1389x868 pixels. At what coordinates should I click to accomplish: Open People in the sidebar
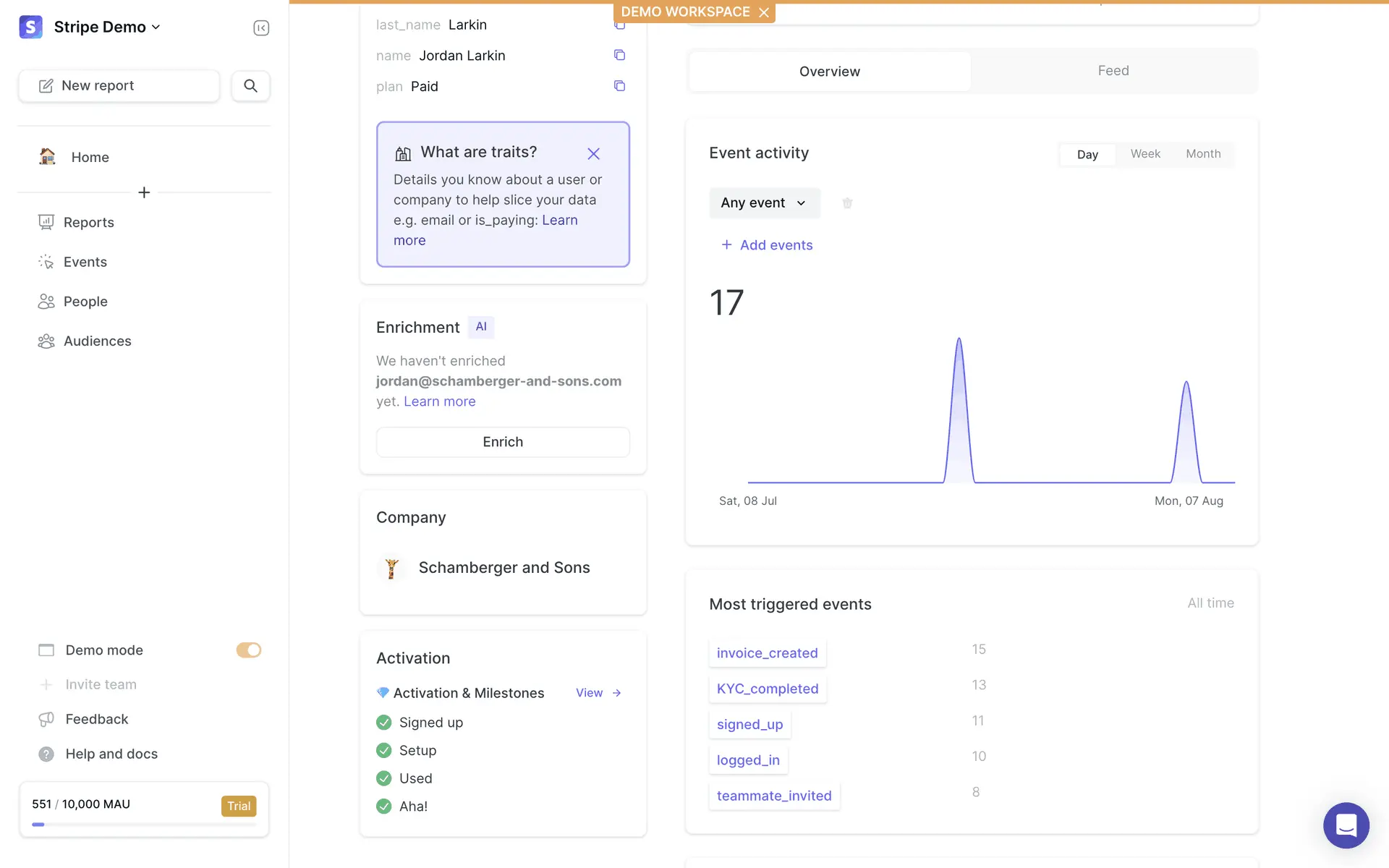coord(85,302)
